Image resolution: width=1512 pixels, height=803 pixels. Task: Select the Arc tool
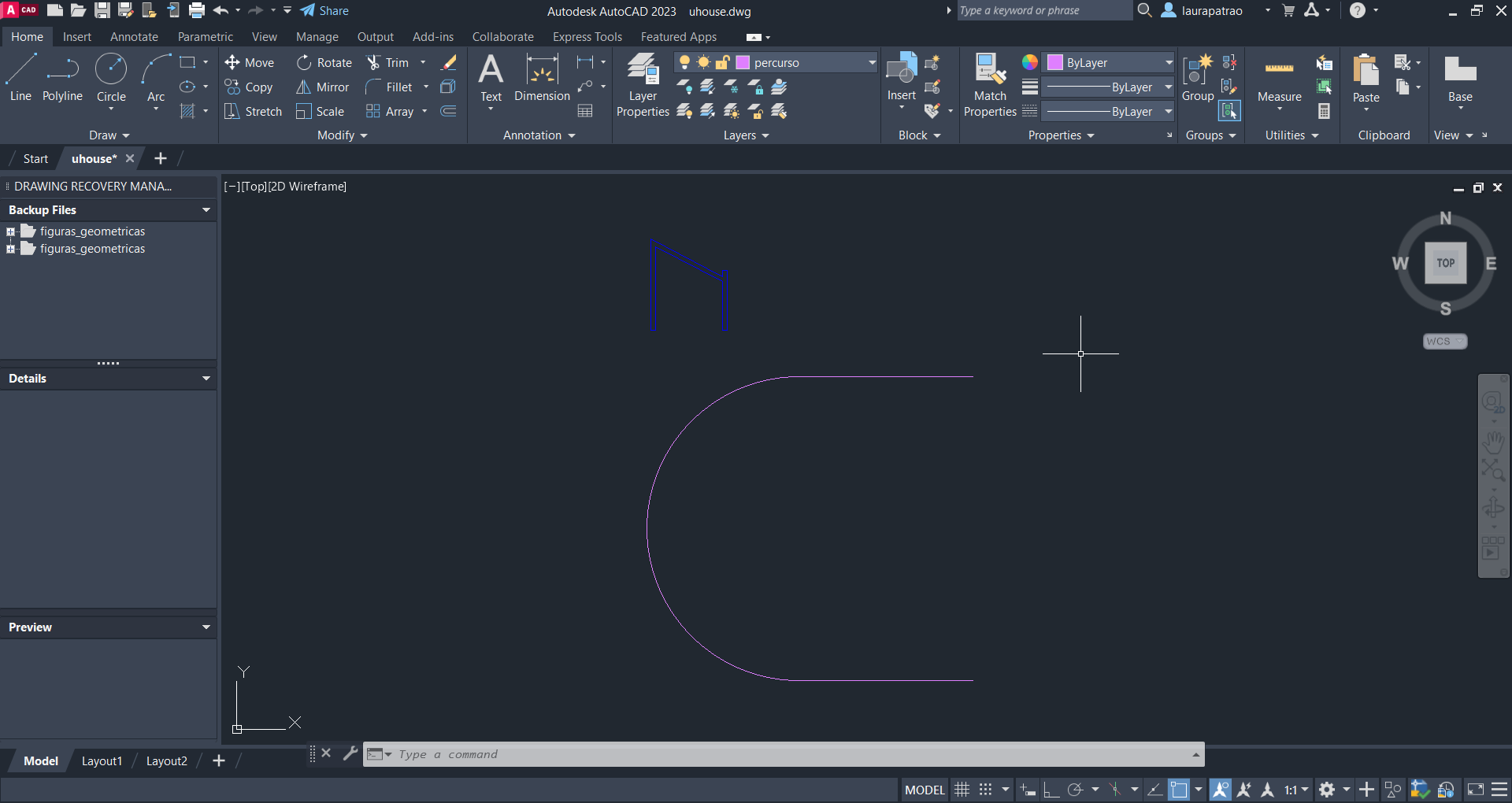(x=156, y=77)
